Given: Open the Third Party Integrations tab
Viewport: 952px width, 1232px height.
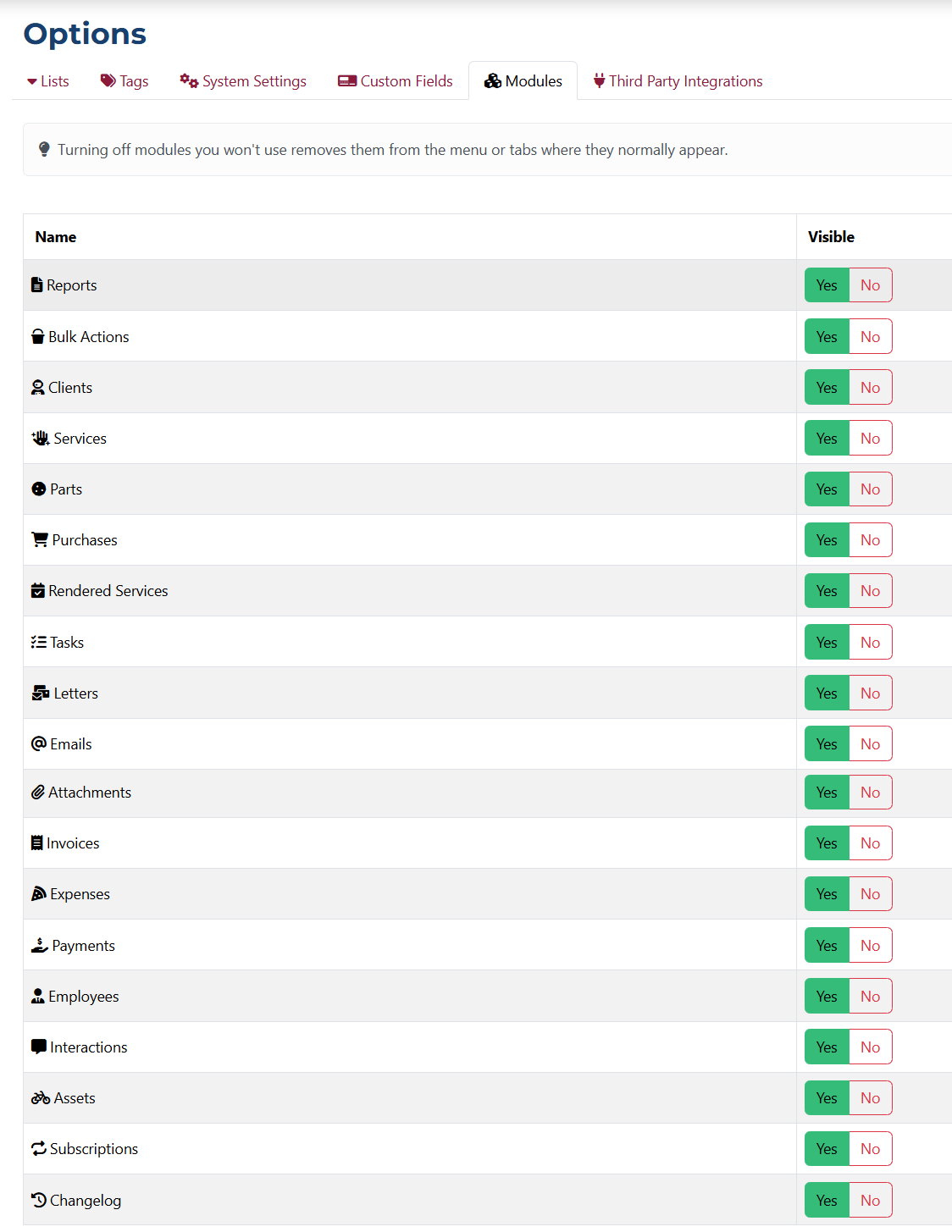Looking at the screenshot, I should coord(677,80).
